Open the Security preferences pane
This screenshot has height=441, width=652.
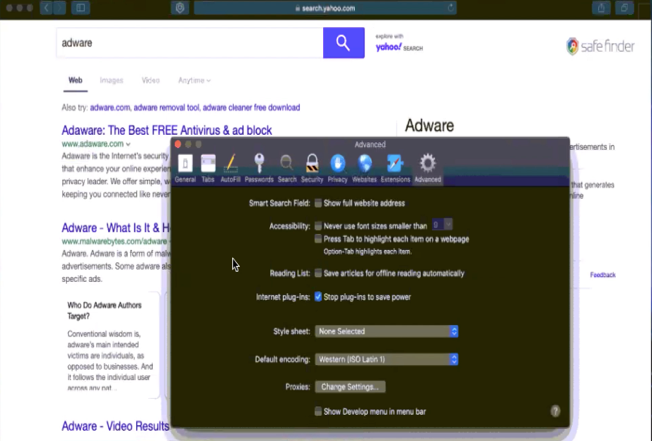point(312,168)
